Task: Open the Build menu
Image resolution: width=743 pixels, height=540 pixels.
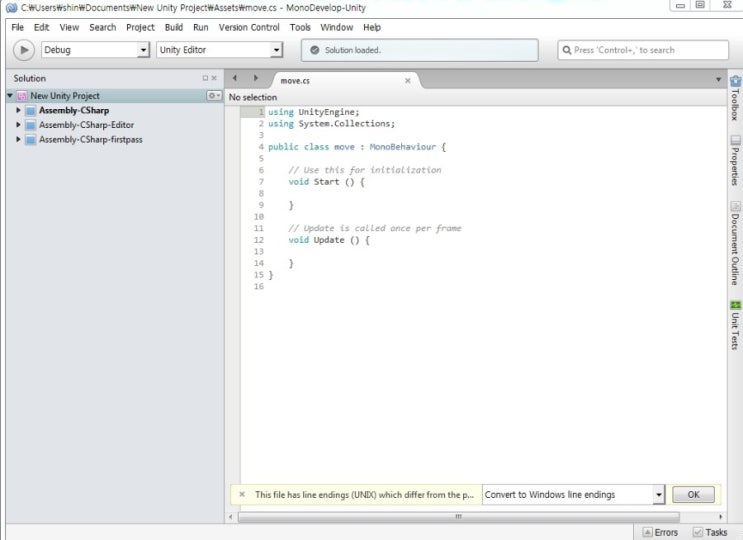Action: pos(174,27)
